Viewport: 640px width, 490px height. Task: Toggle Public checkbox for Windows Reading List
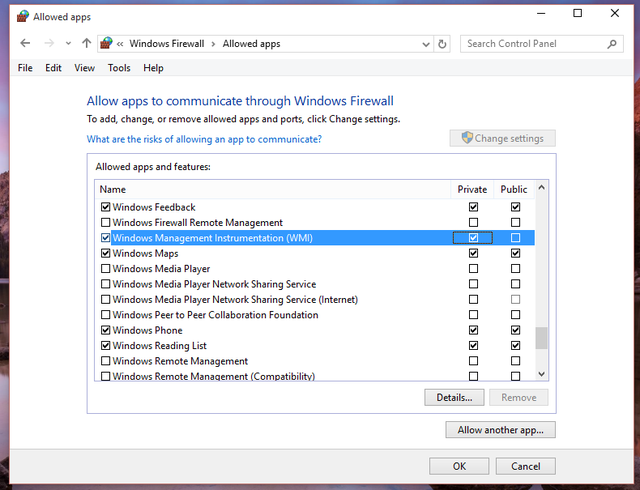pyautogui.click(x=516, y=345)
